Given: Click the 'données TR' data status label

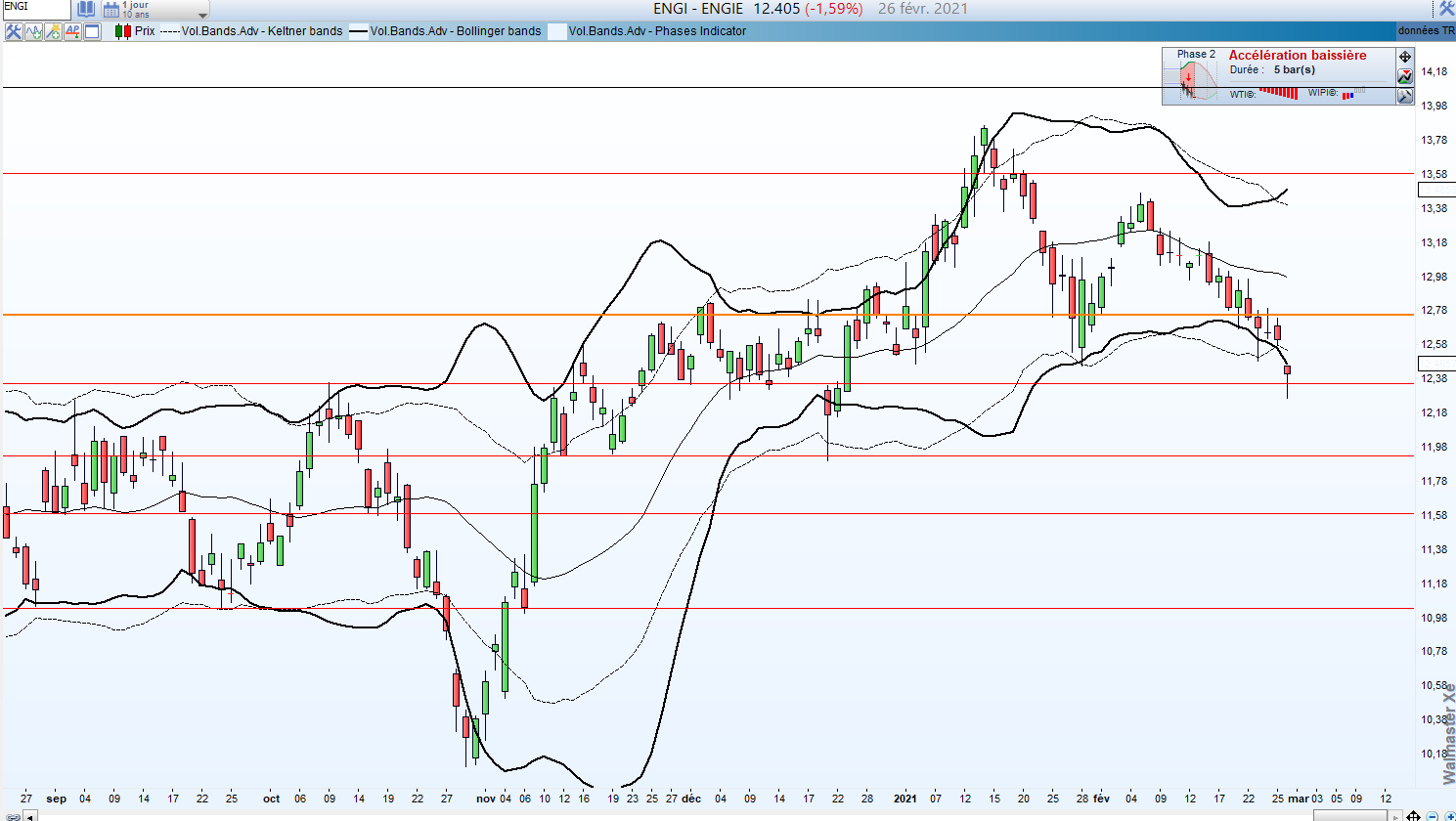Looking at the screenshot, I should pyautogui.click(x=1426, y=31).
